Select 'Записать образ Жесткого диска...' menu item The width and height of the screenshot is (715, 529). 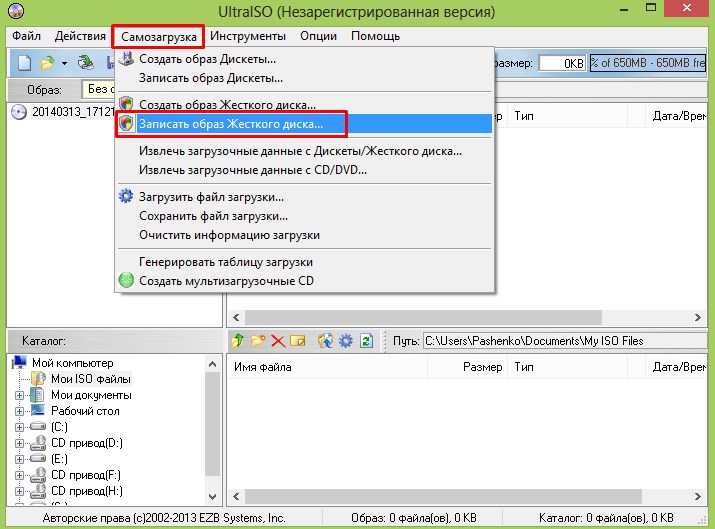point(231,124)
